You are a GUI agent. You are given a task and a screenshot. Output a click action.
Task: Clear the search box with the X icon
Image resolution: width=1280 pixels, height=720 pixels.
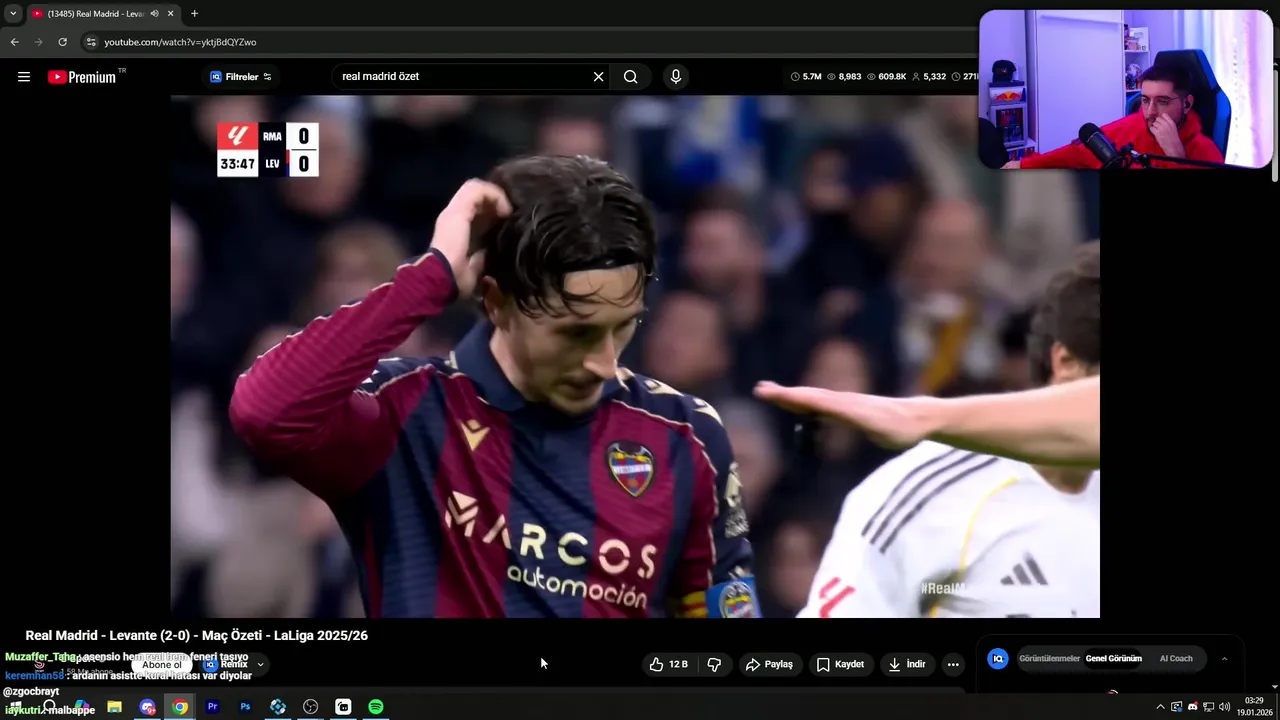pyautogui.click(x=599, y=77)
